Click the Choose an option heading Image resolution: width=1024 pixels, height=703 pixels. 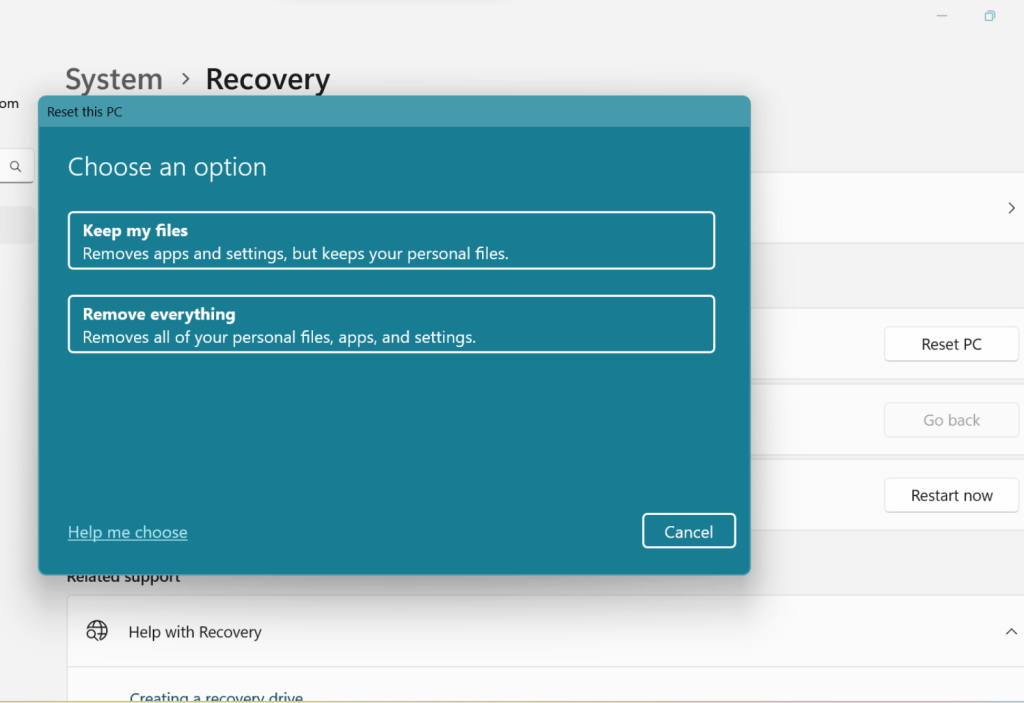[167, 167]
